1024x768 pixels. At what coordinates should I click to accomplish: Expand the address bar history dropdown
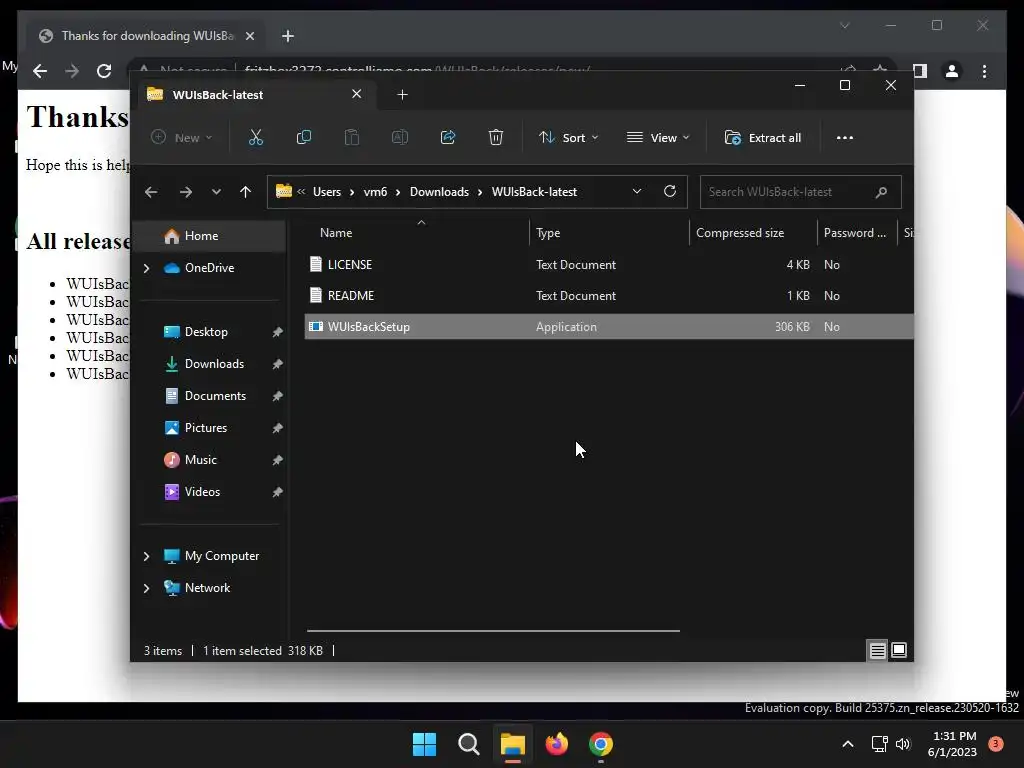click(x=637, y=191)
